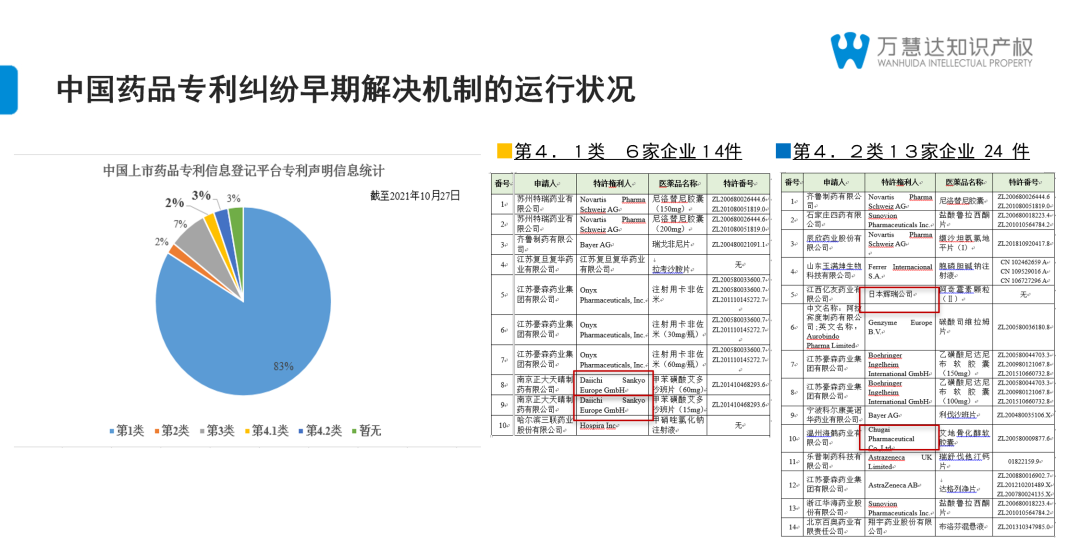Click 申请人 header in the 4.1 table

point(547,184)
